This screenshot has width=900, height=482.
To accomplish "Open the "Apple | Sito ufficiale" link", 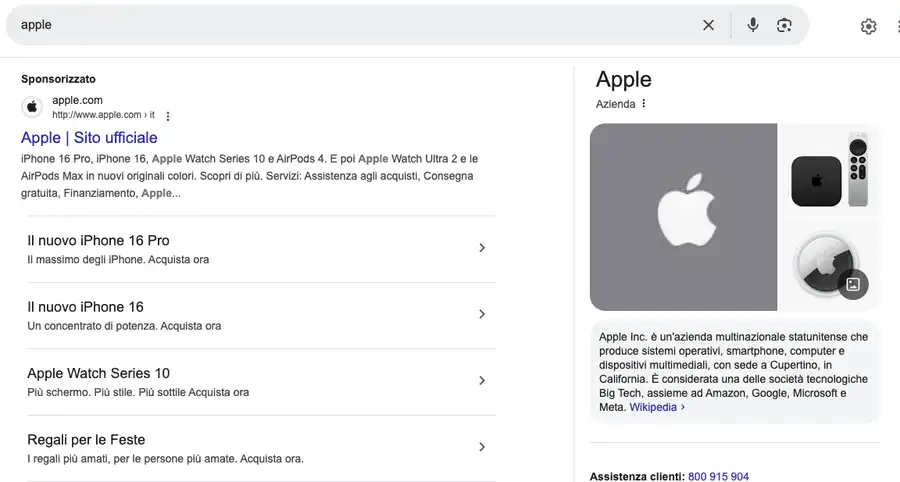I will [x=89, y=138].
